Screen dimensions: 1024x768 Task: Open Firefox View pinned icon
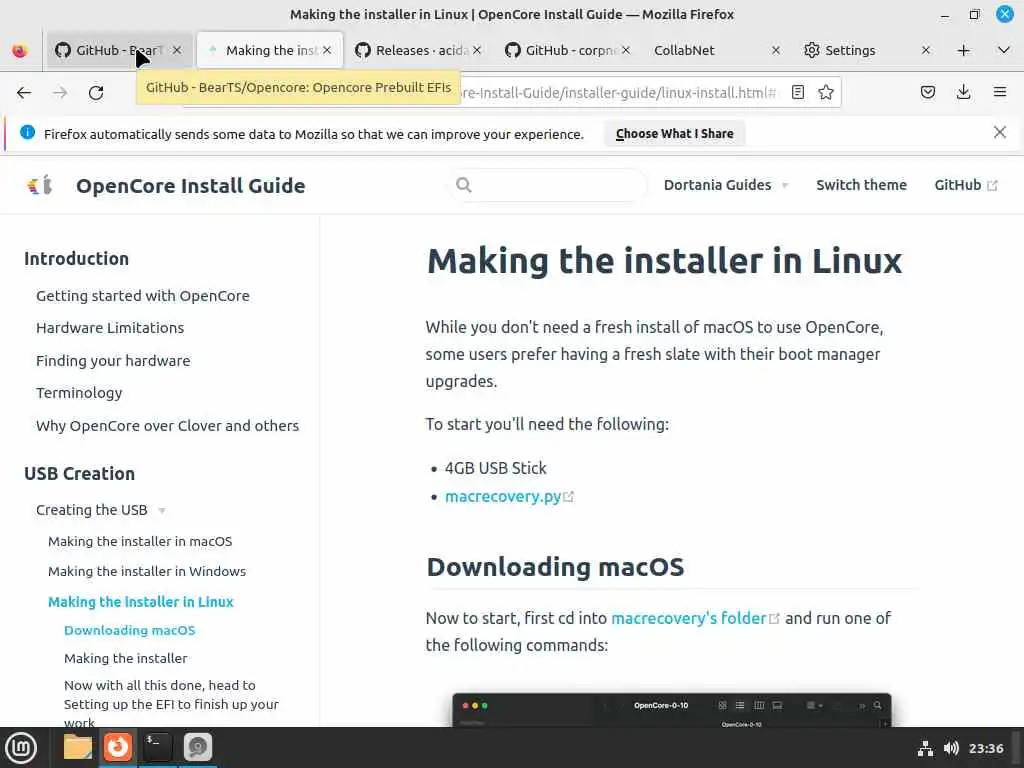pos(20,50)
